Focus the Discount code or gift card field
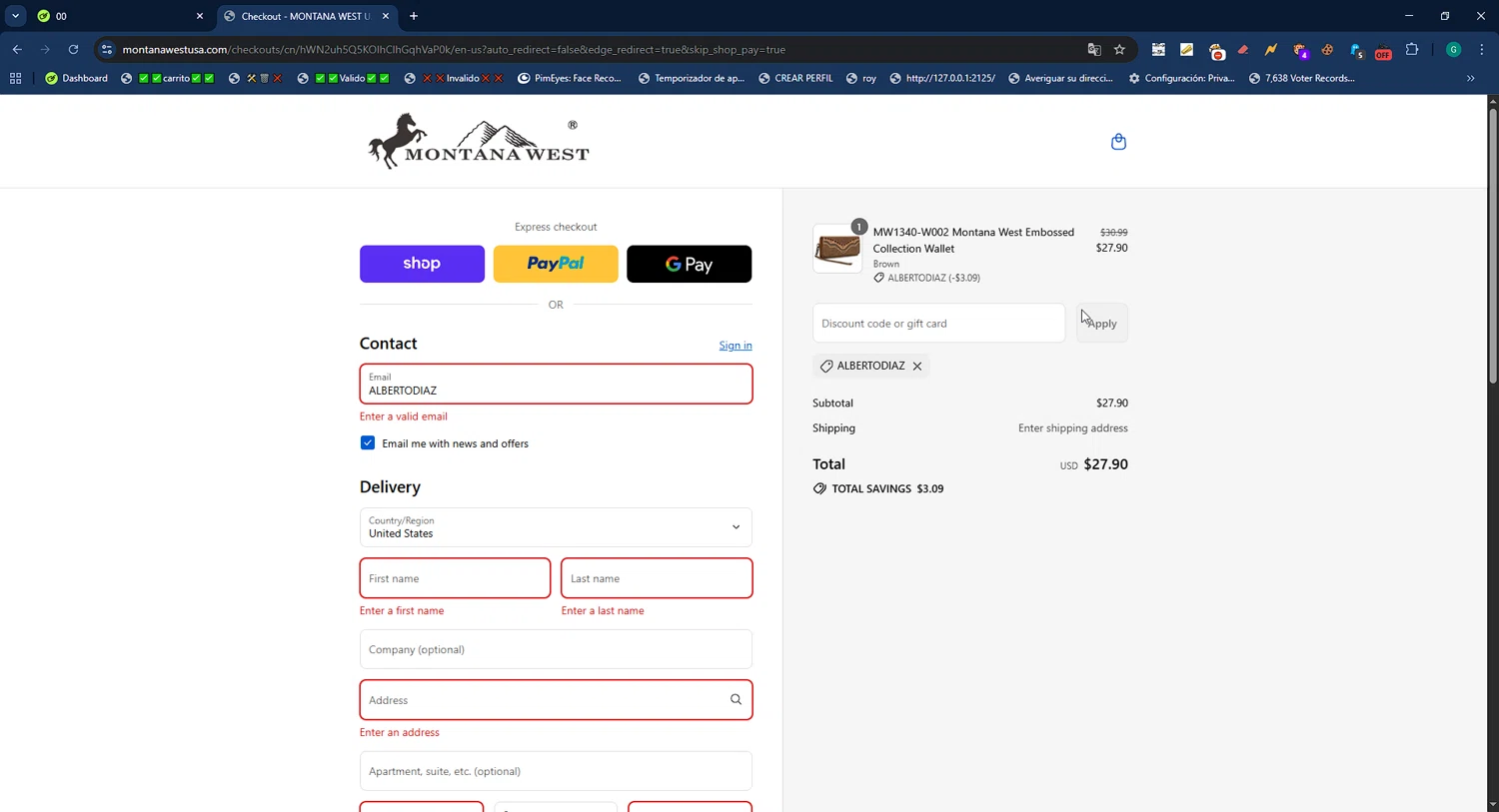Viewport: 1499px width, 812px height. point(938,324)
